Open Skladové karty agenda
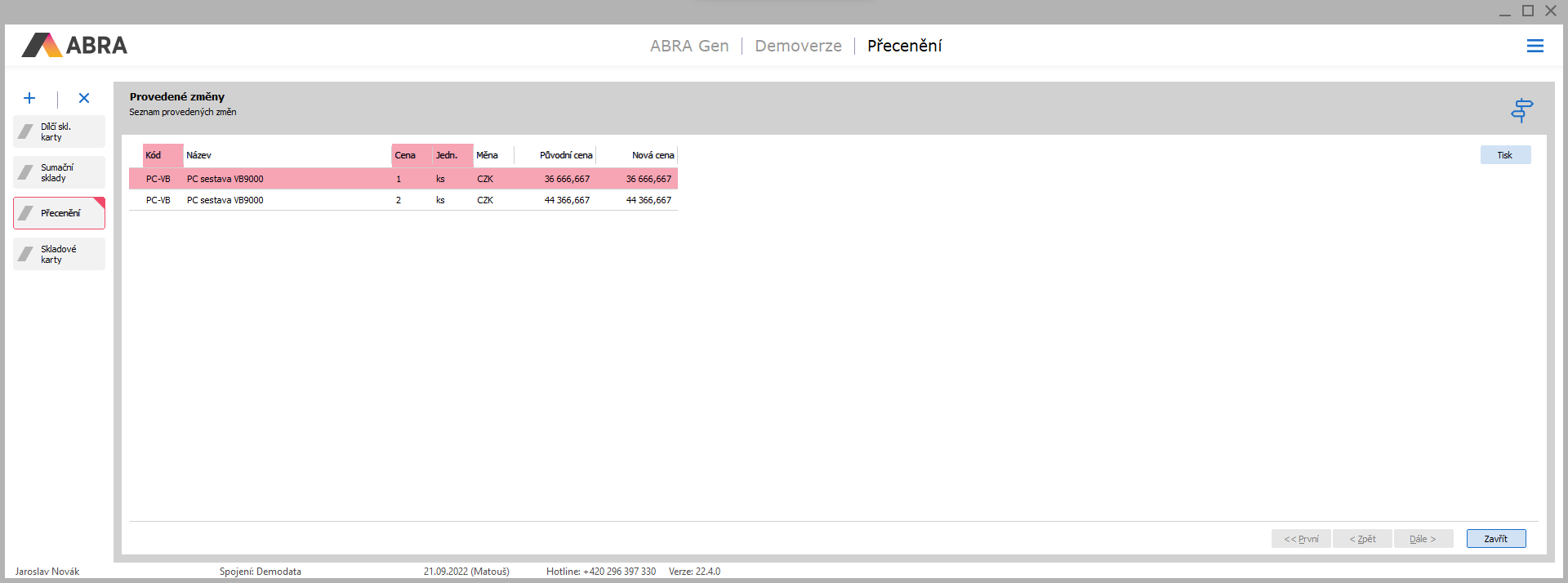 (x=59, y=254)
